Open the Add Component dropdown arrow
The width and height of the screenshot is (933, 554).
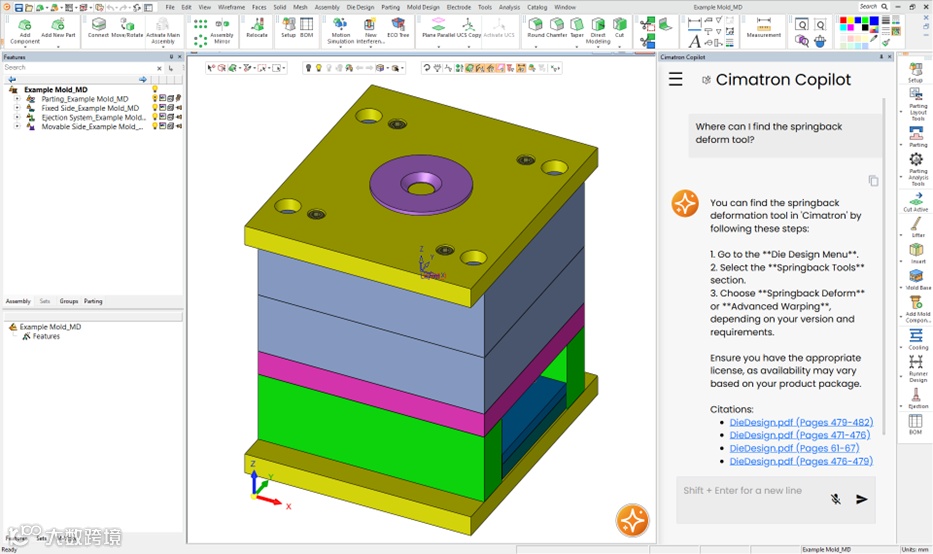[x=24, y=46]
